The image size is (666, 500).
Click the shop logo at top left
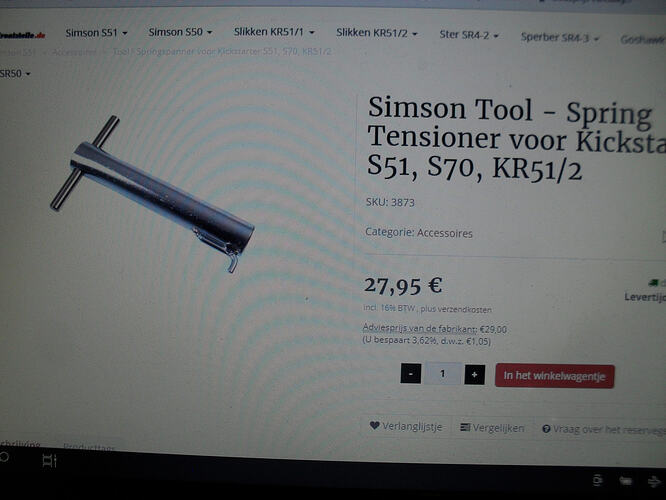pos(21,35)
